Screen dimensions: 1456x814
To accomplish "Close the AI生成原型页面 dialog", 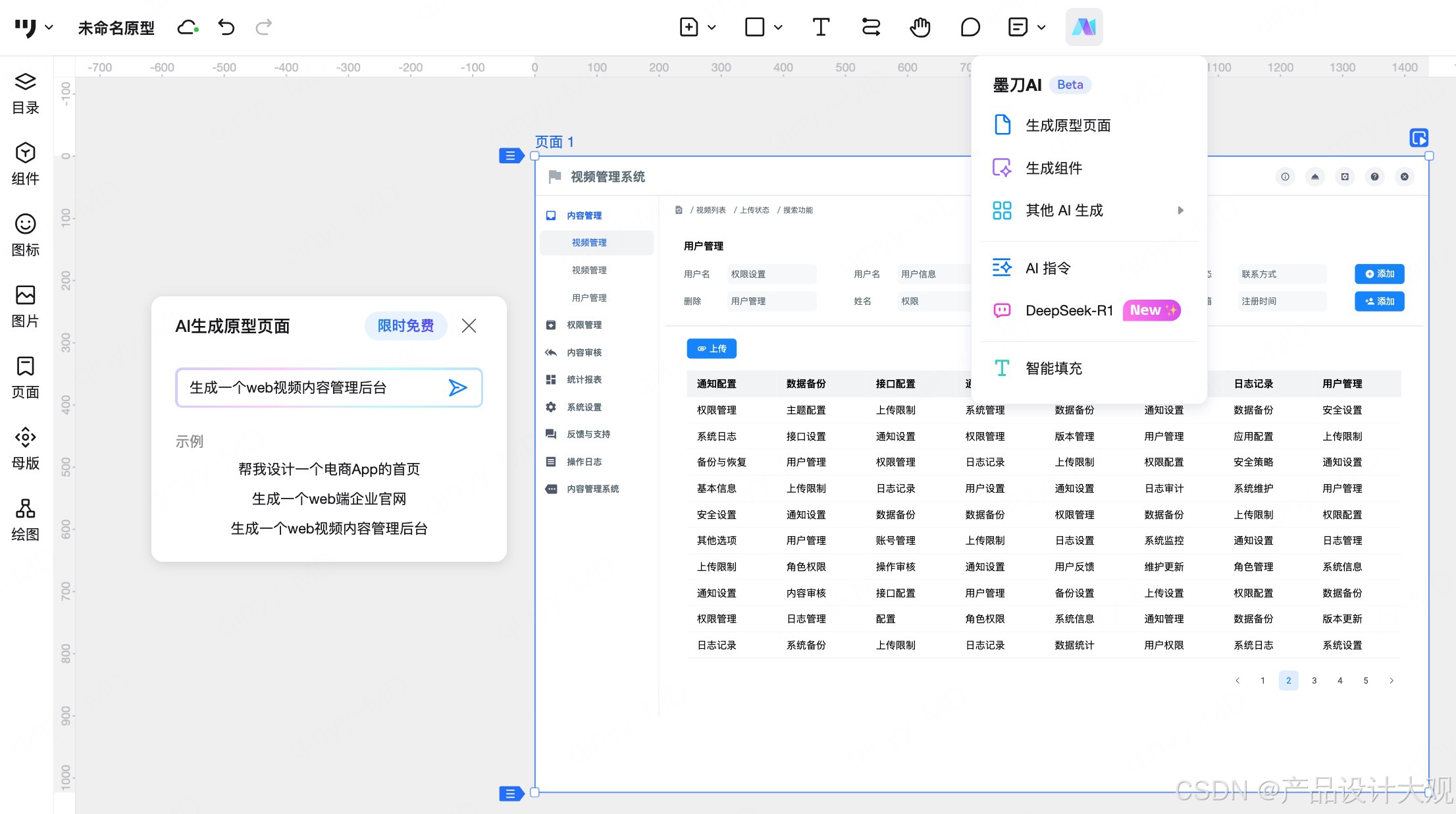I will tap(469, 325).
